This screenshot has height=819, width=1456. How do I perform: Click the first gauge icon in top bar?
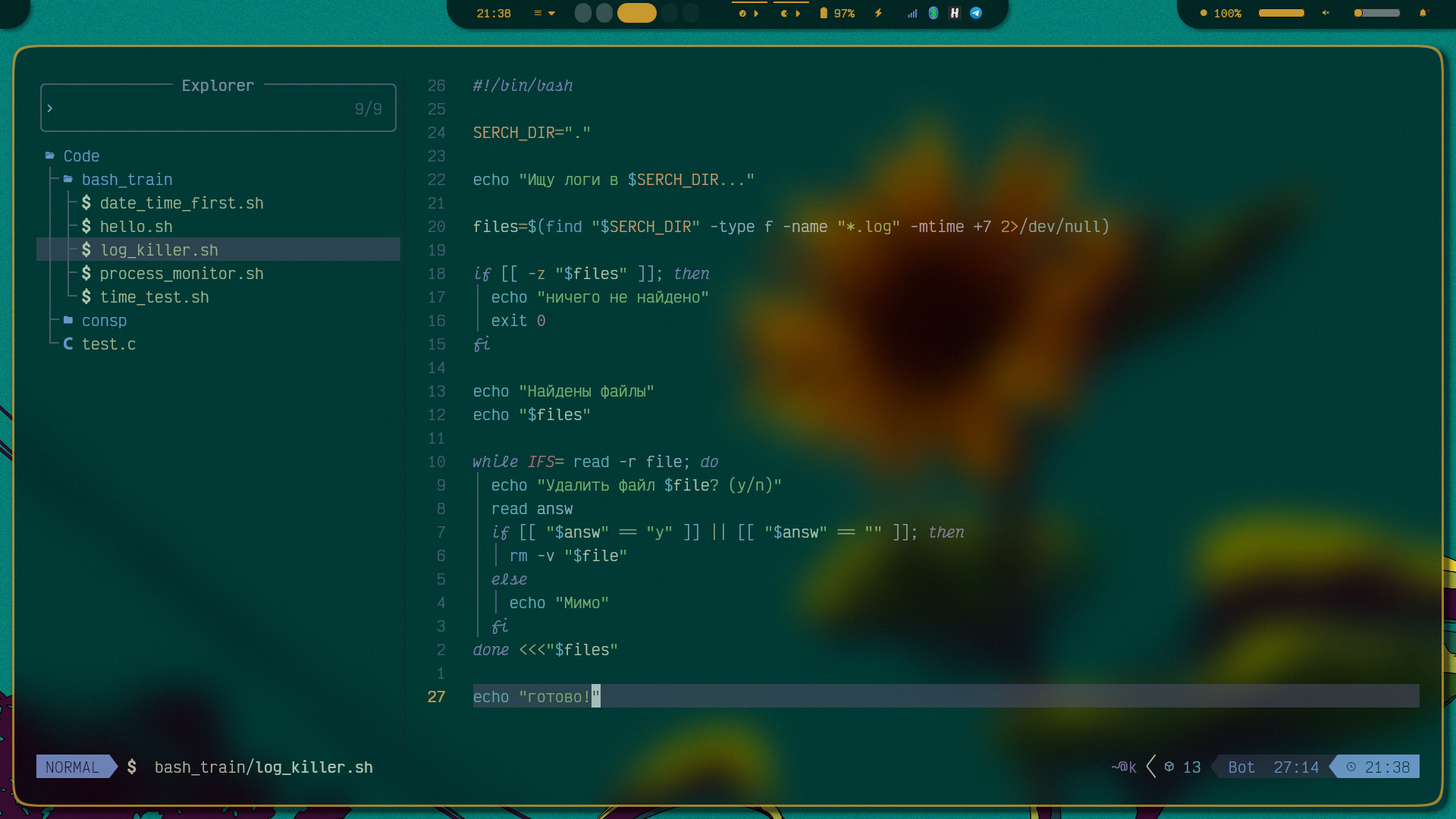[x=742, y=13]
